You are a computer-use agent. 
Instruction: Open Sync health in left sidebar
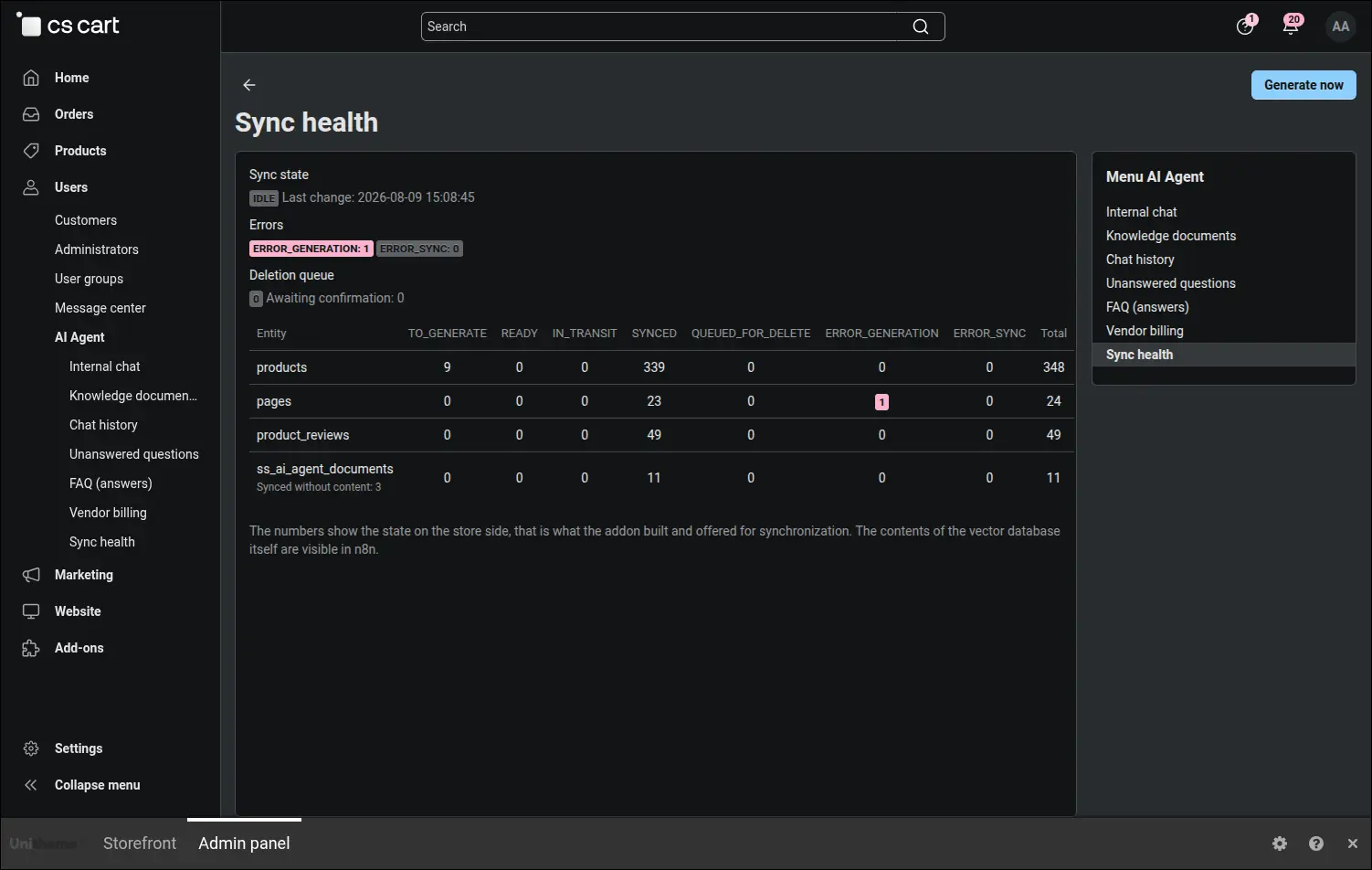102,542
